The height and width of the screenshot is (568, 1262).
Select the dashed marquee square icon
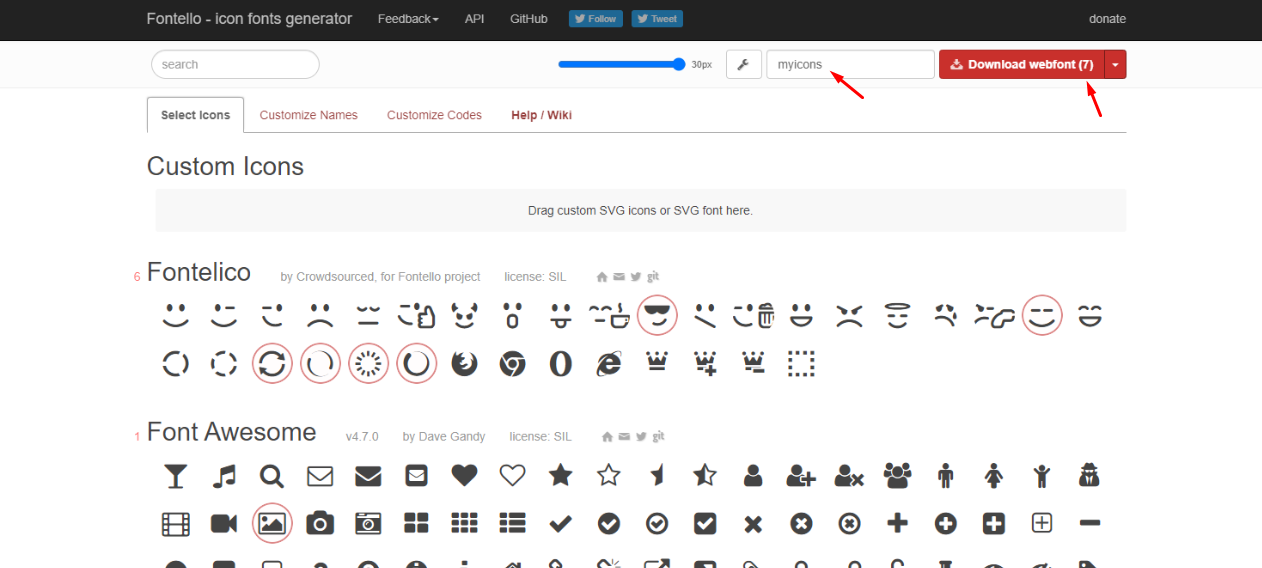[801, 364]
